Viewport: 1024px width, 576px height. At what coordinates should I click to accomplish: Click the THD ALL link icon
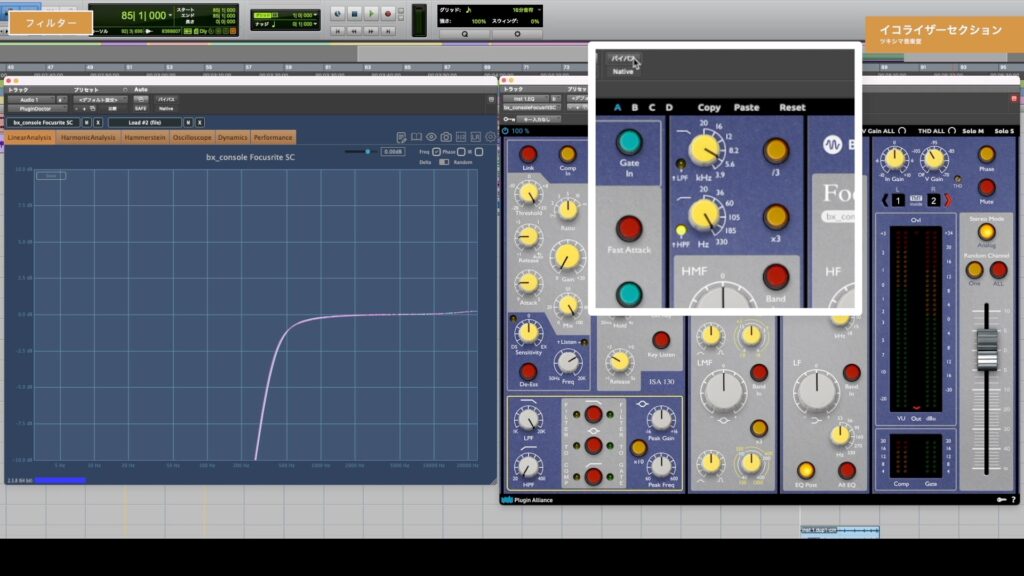click(x=952, y=131)
